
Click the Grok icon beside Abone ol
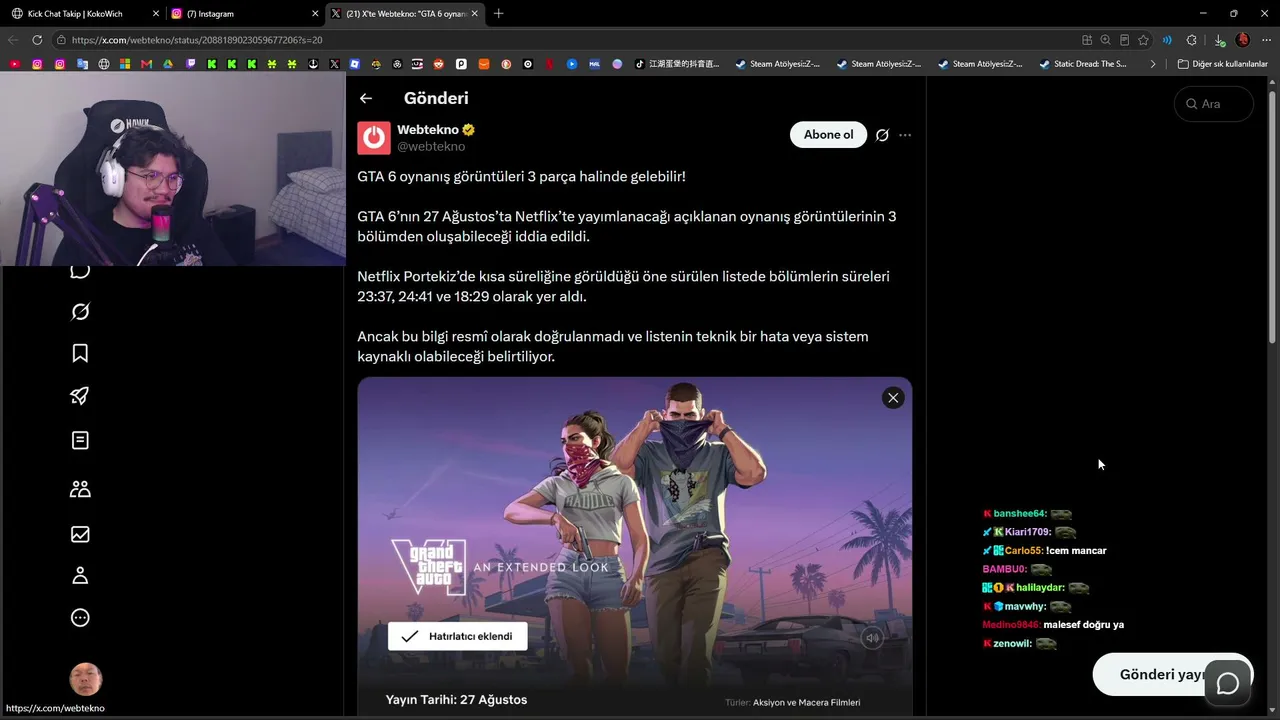pos(882,135)
